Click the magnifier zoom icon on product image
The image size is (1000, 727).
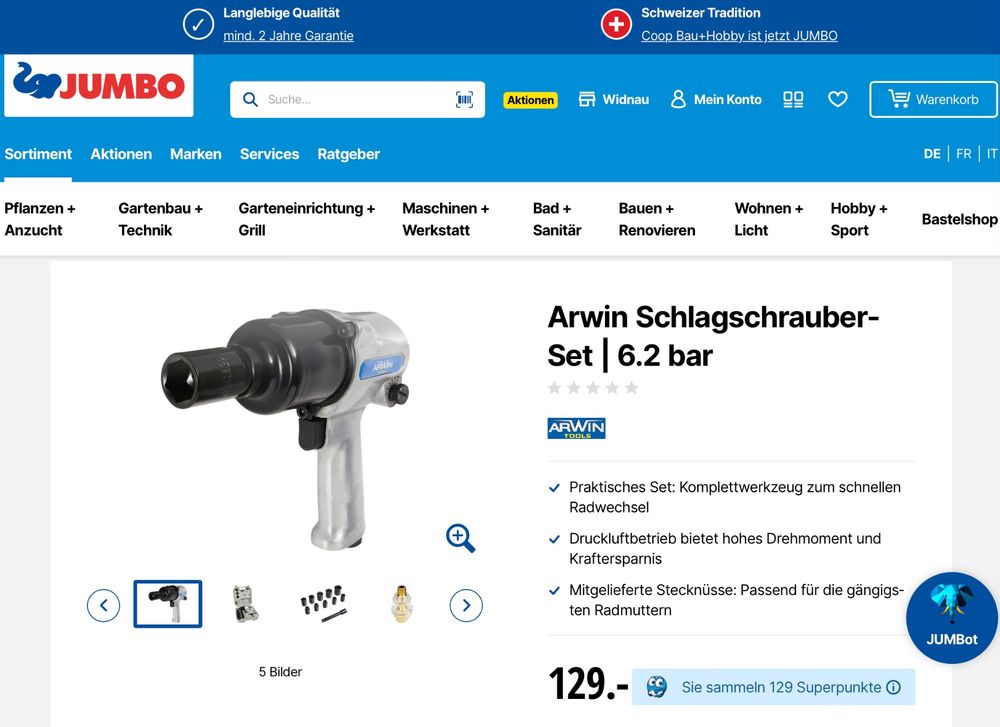pos(460,538)
